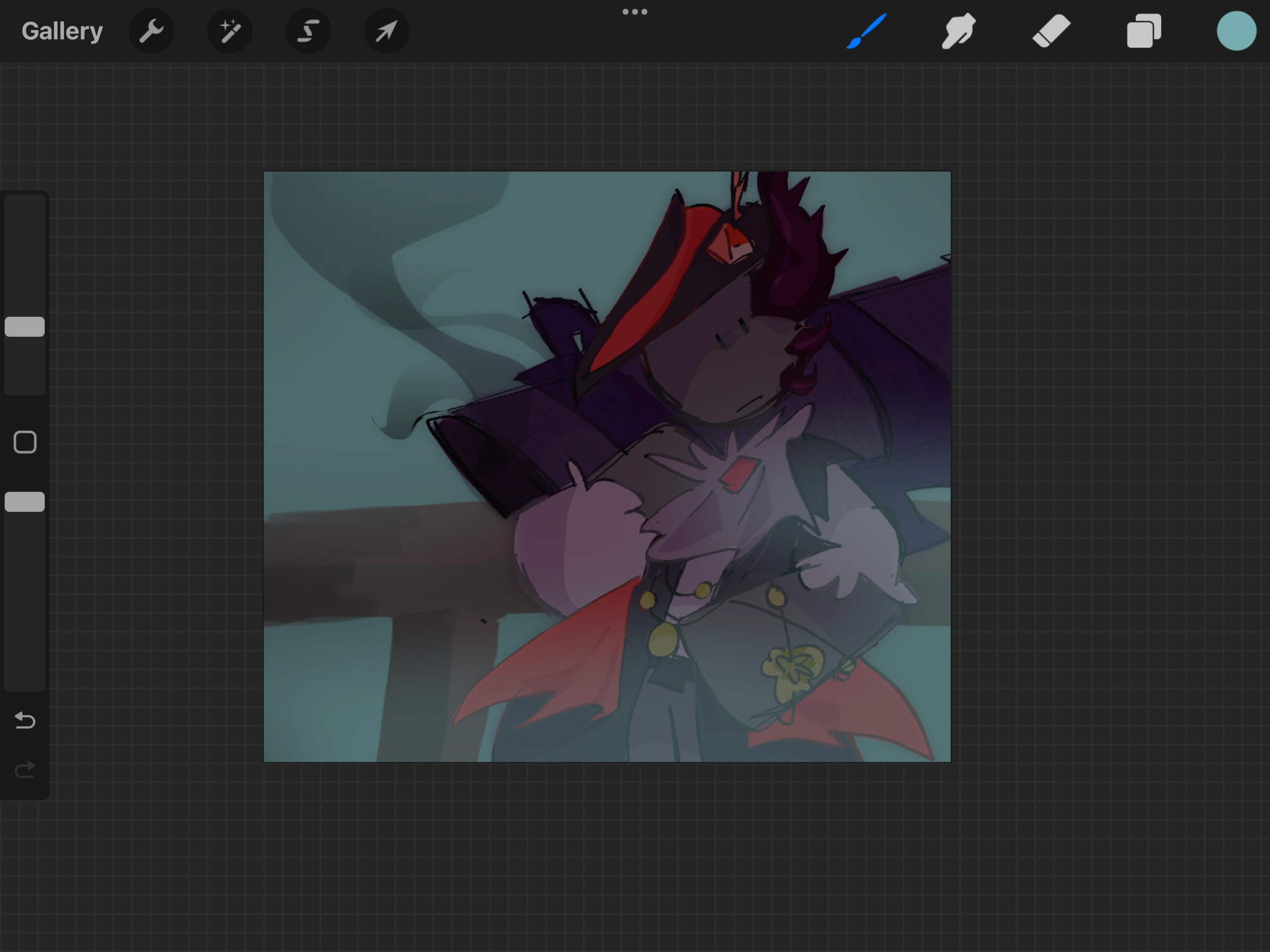
Task: Undo the last stroke
Action: 25,720
